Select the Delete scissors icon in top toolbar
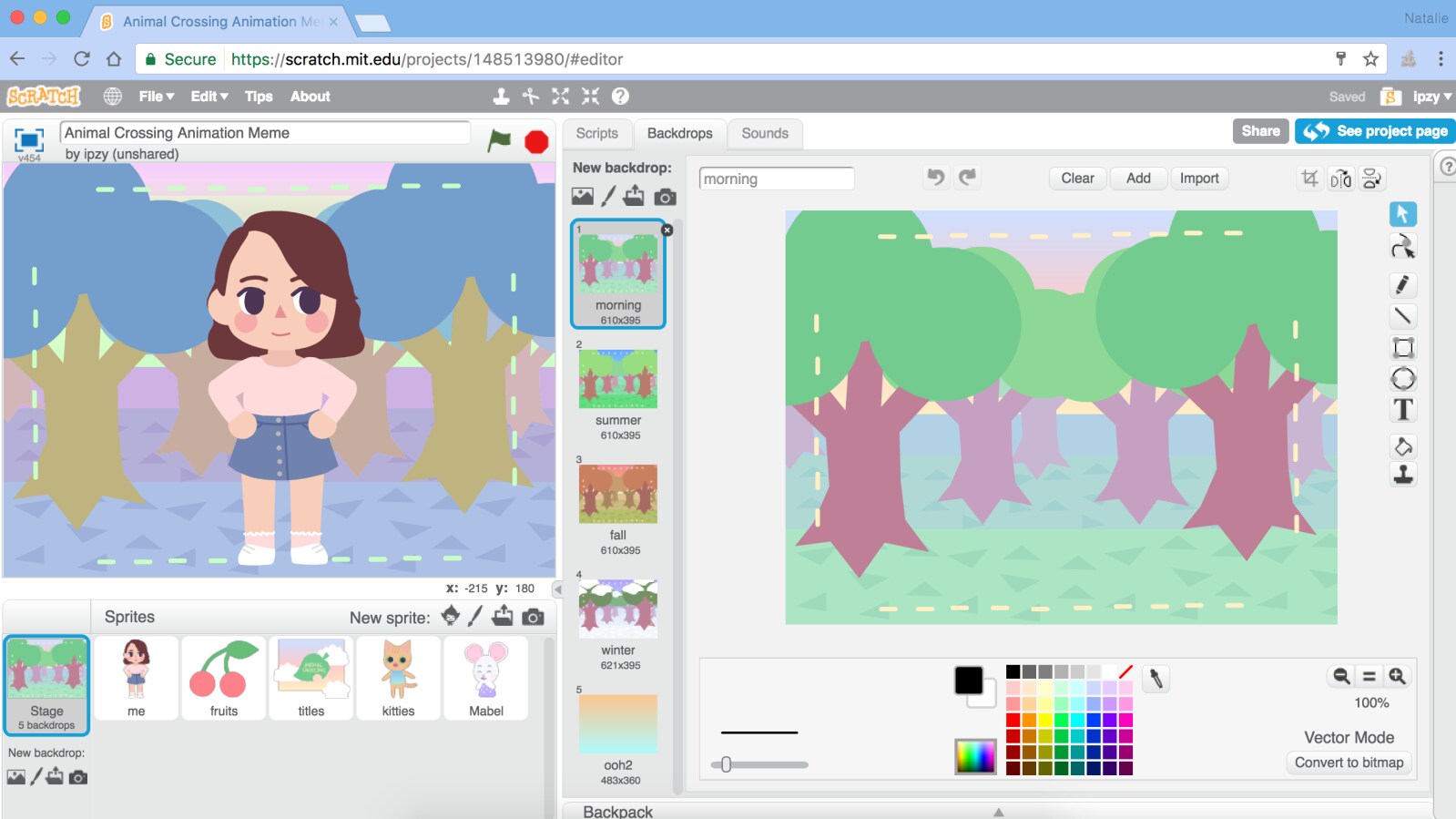 [531, 96]
